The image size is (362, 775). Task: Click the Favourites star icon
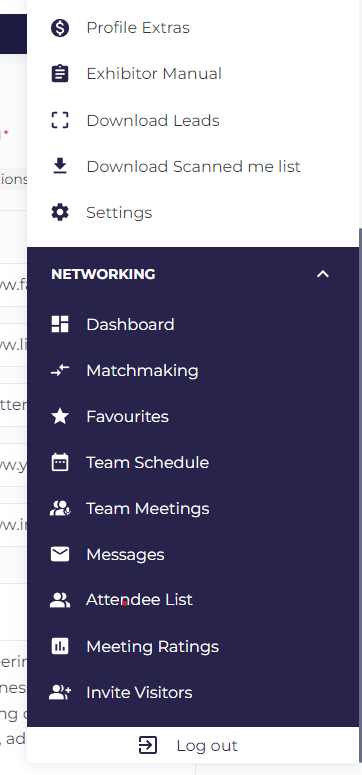point(60,417)
